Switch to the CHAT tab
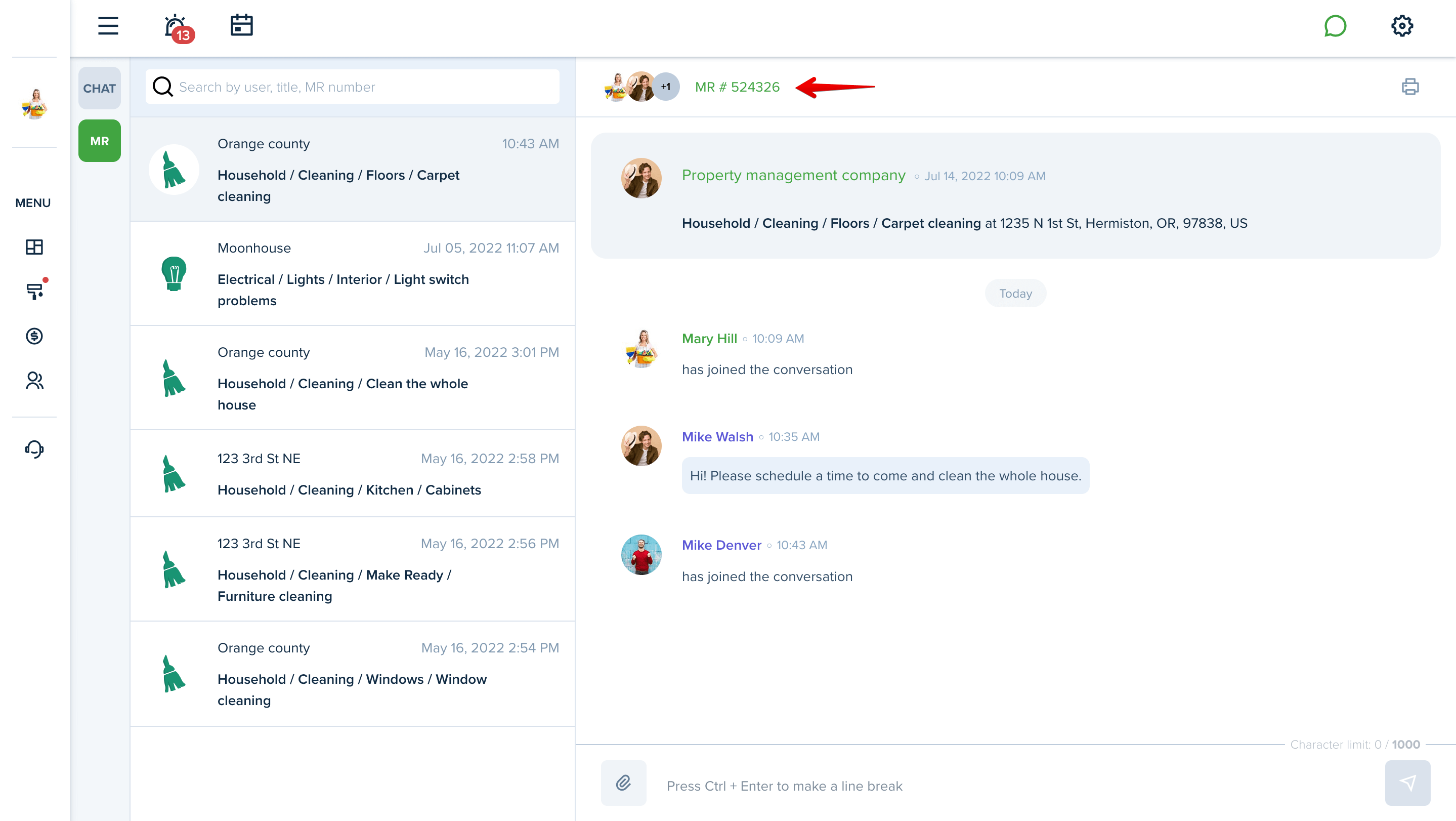This screenshot has height=821, width=1456. click(100, 88)
